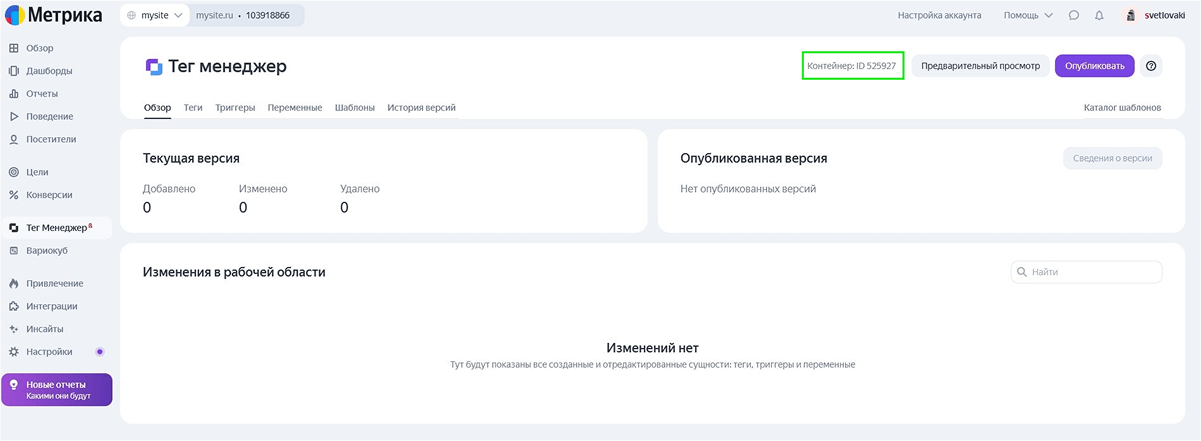The width and height of the screenshot is (1201, 441).
Task: Click the purple dot beside Настройки
Action: (99, 352)
